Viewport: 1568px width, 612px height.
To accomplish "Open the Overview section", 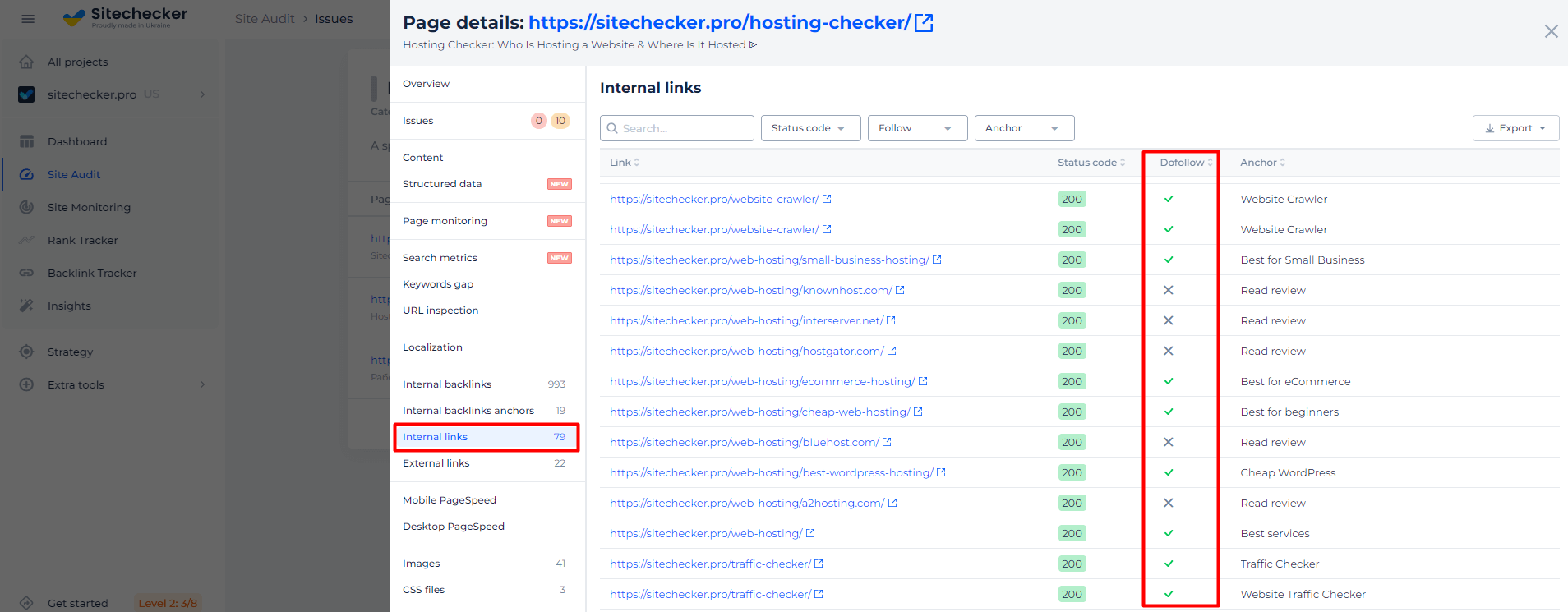I will click(426, 84).
